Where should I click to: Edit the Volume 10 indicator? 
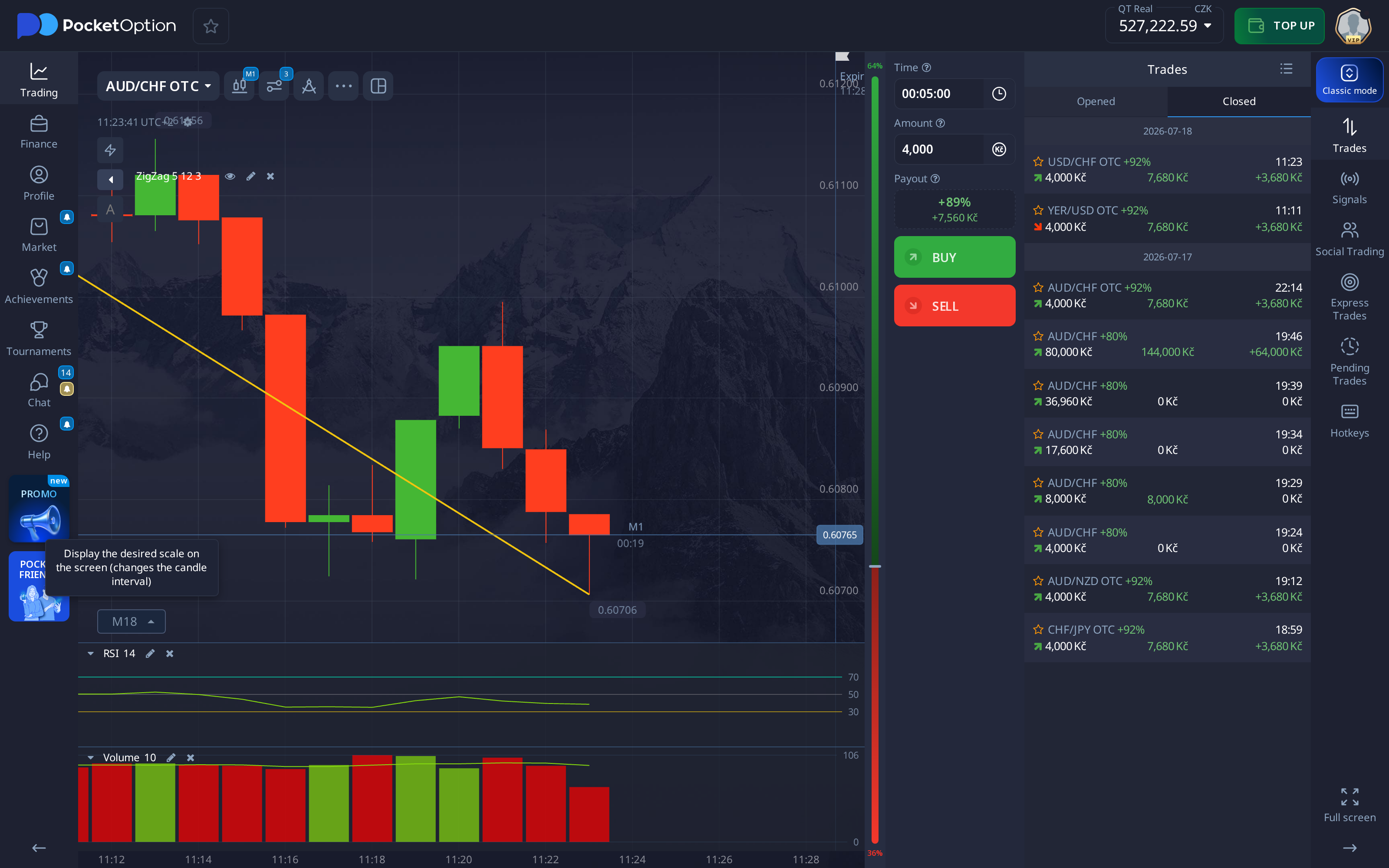coord(171,758)
